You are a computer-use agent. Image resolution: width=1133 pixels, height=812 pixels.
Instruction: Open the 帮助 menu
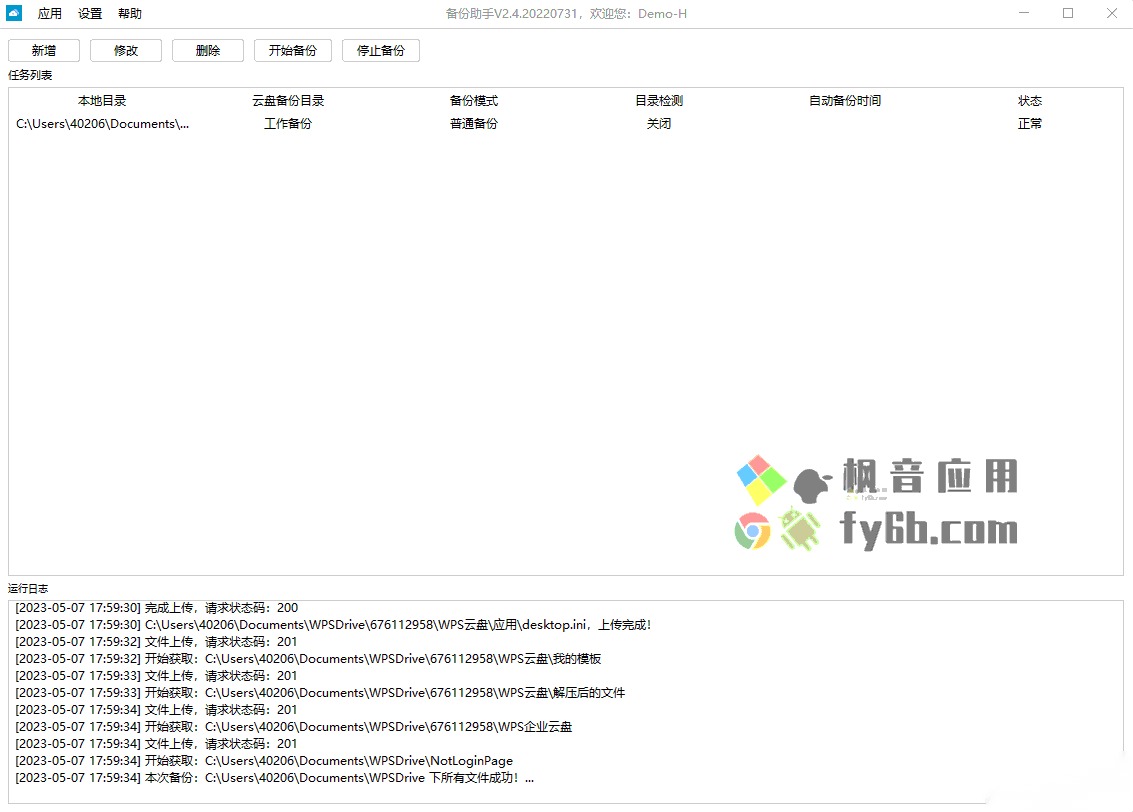pos(130,14)
